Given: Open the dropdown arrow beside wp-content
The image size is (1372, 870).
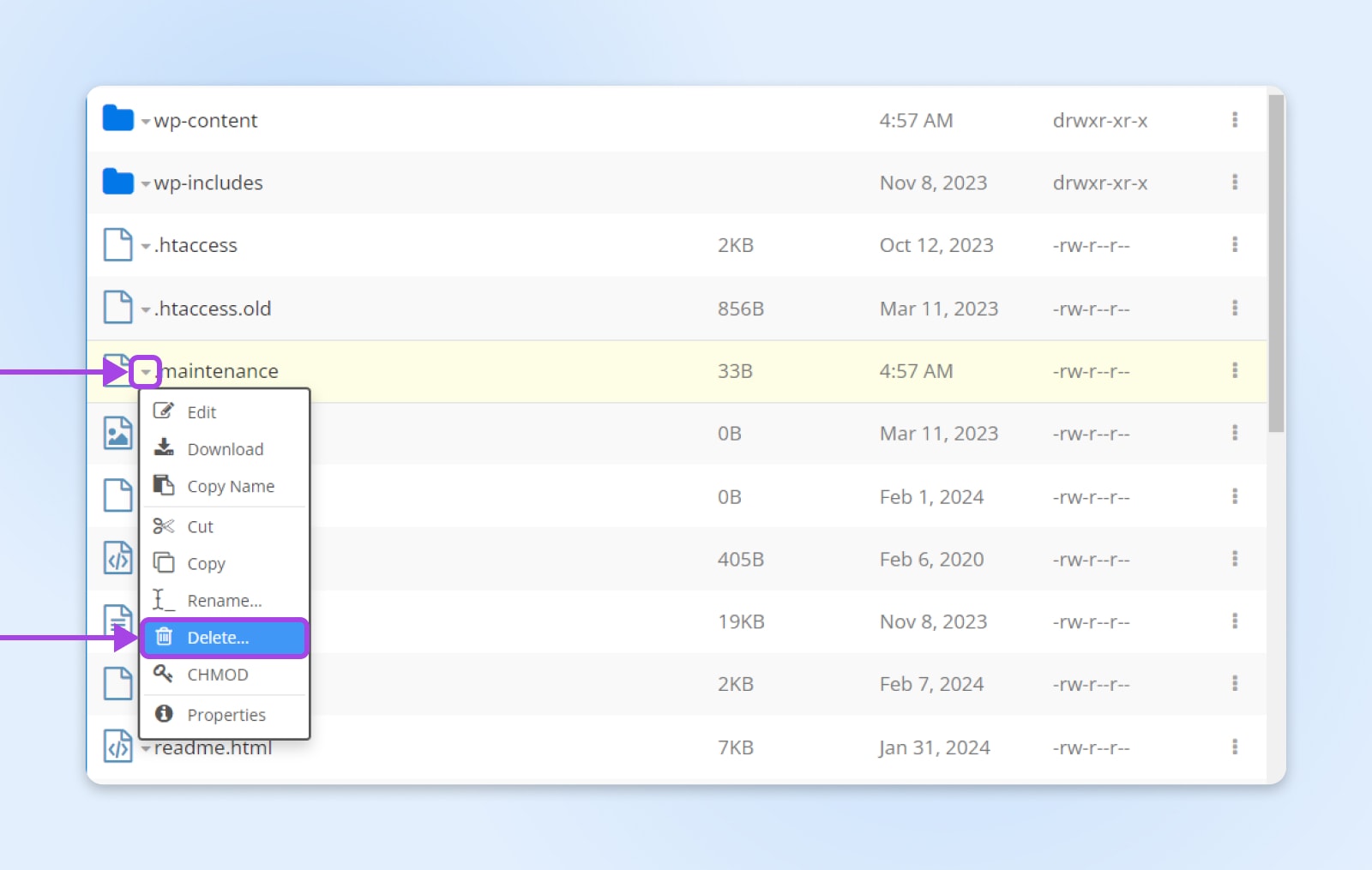Looking at the screenshot, I should pyautogui.click(x=145, y=121).
